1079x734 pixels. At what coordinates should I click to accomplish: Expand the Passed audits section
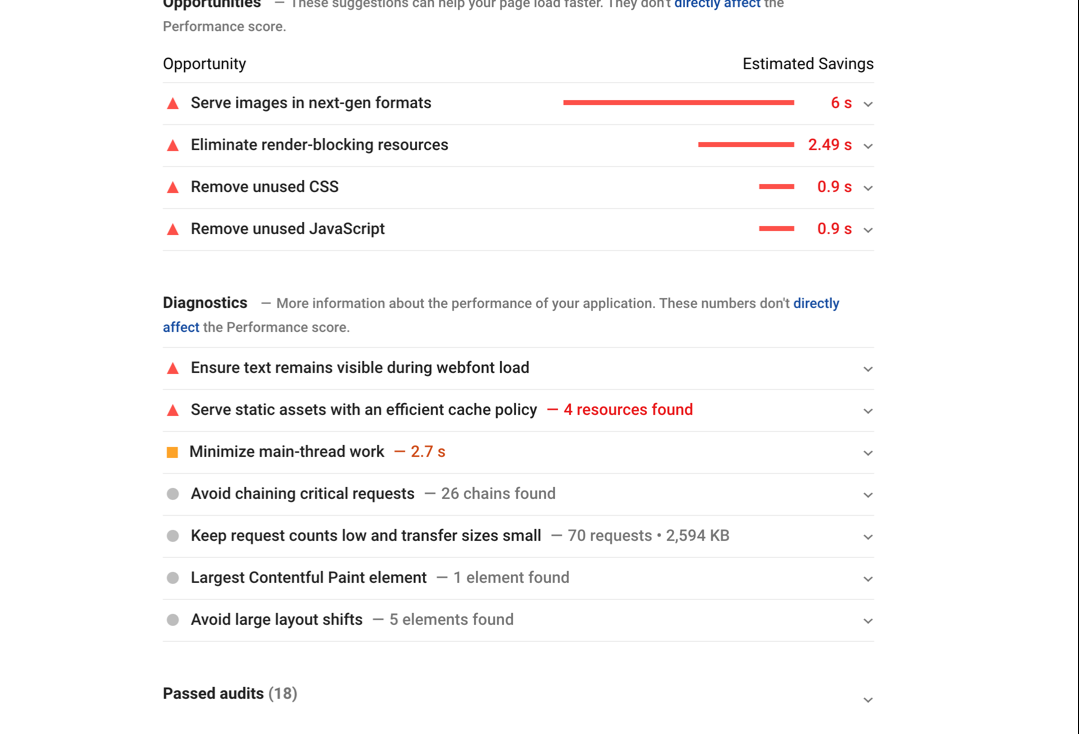[868, 700]
